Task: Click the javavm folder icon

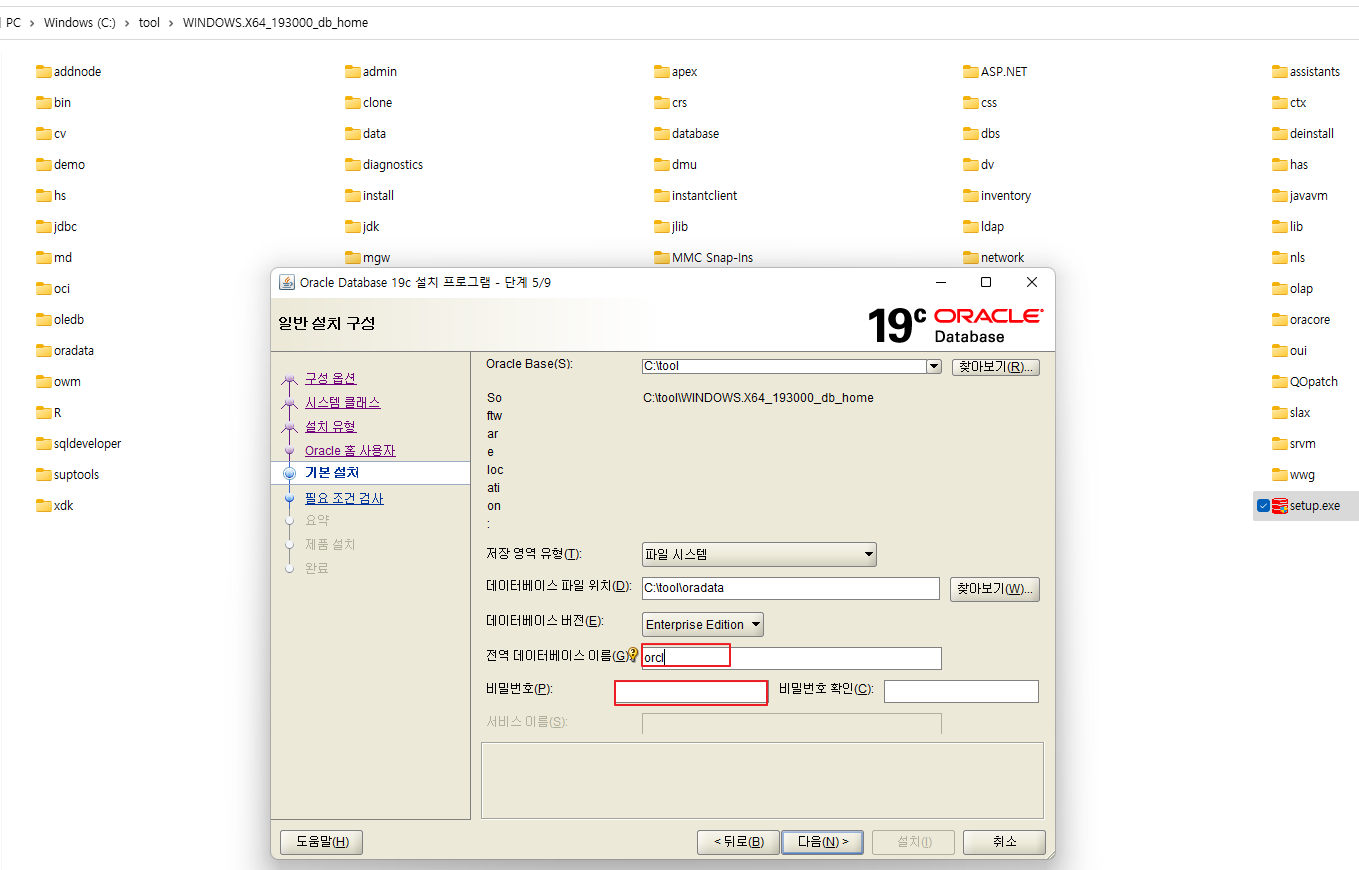Action: 1280,196
